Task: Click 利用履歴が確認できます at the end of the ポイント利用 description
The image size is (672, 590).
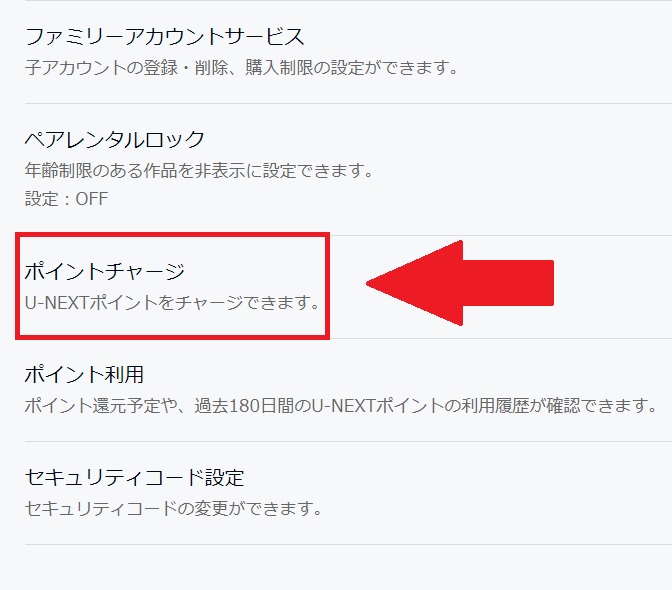Action: 559,405
